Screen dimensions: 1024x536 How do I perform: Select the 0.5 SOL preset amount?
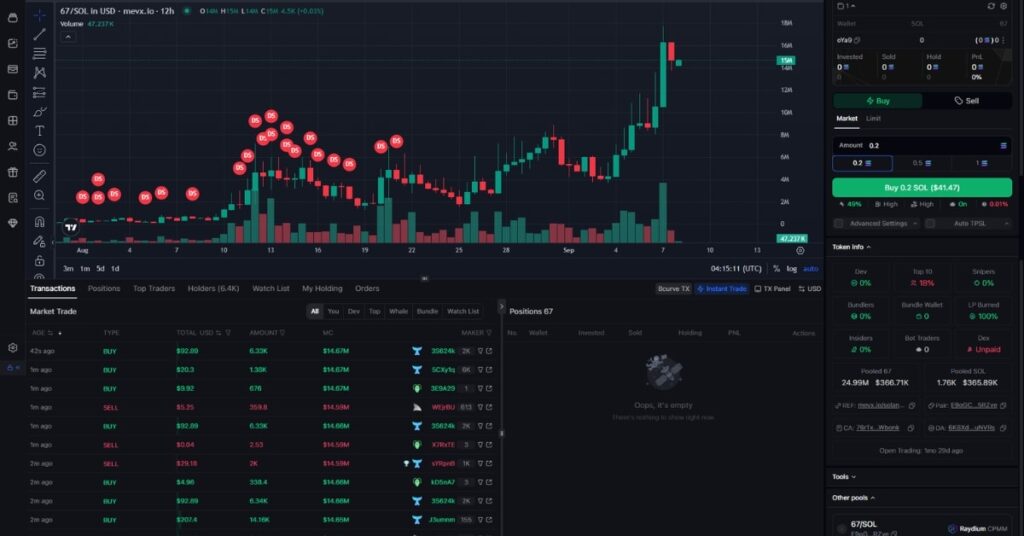(921, 163)
